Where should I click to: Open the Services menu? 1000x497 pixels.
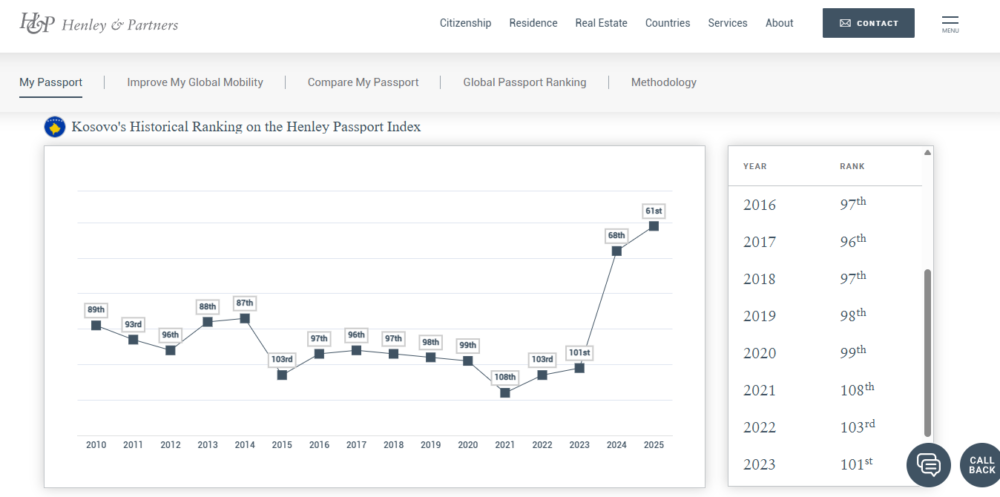[728, 23]
